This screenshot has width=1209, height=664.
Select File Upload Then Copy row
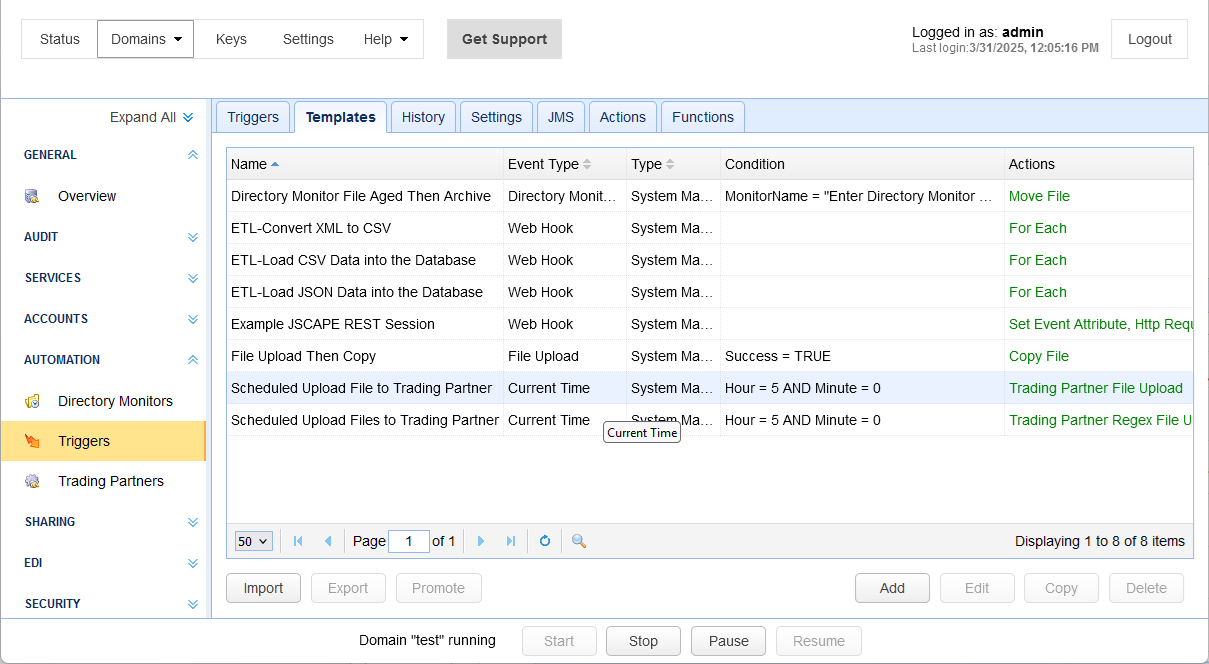pos(710,356)
